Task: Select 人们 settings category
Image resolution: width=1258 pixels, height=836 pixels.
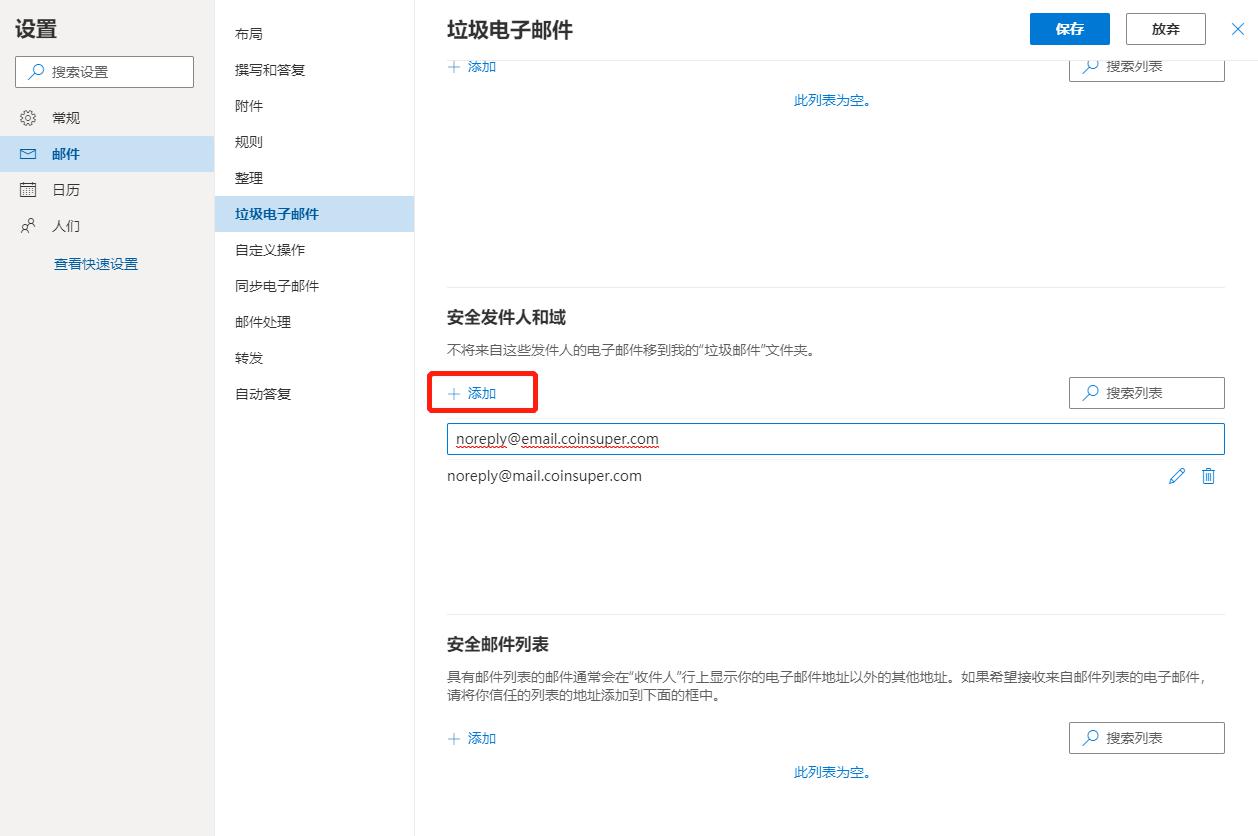Action: [107, 226]
